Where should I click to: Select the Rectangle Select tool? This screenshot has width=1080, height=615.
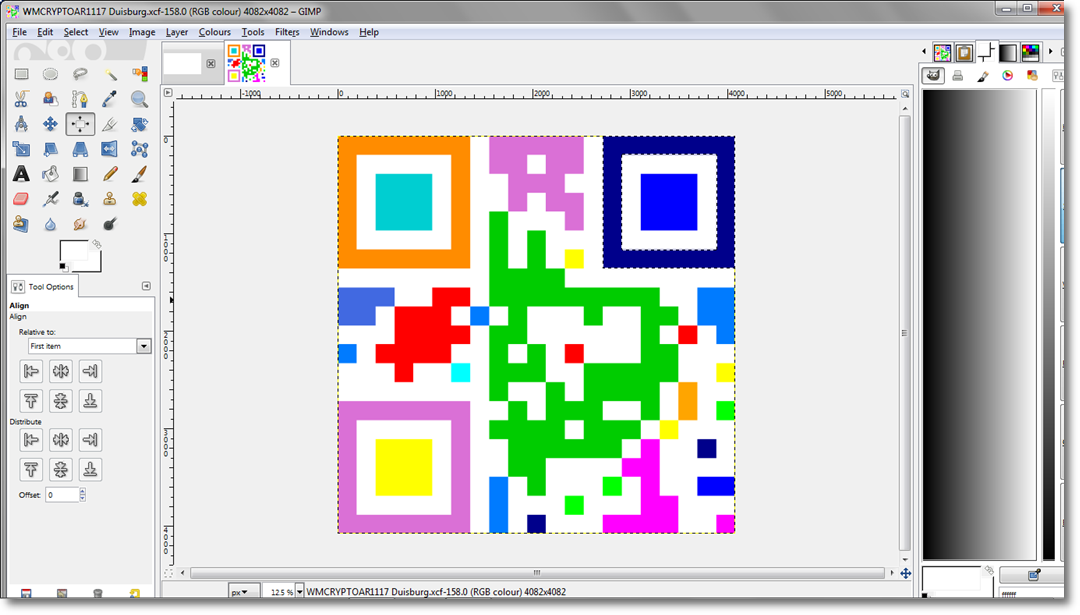[x=21, y=74]
